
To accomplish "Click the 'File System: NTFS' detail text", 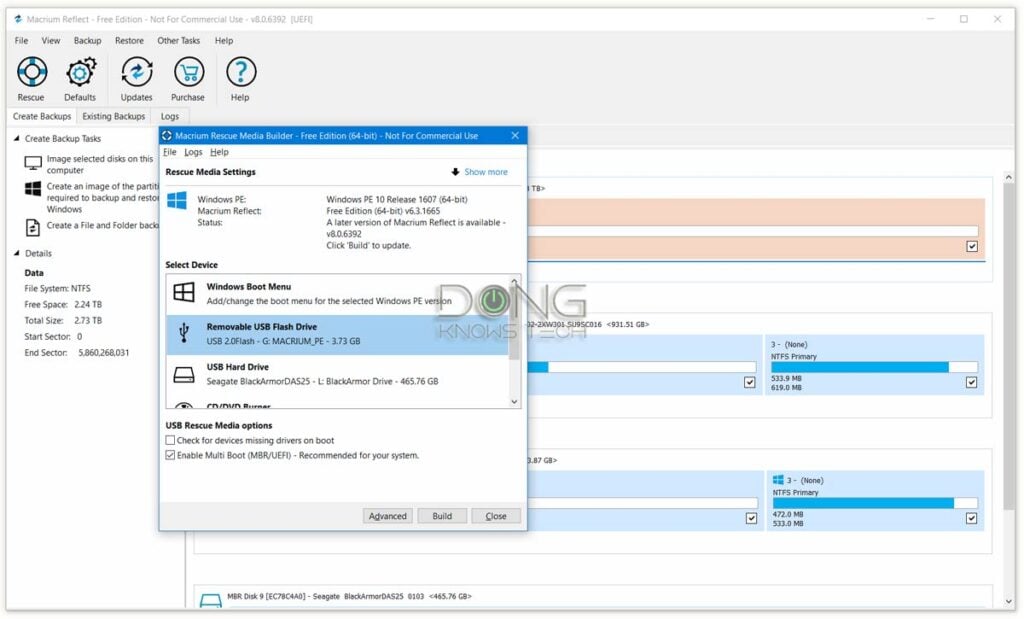I will 57,289.
